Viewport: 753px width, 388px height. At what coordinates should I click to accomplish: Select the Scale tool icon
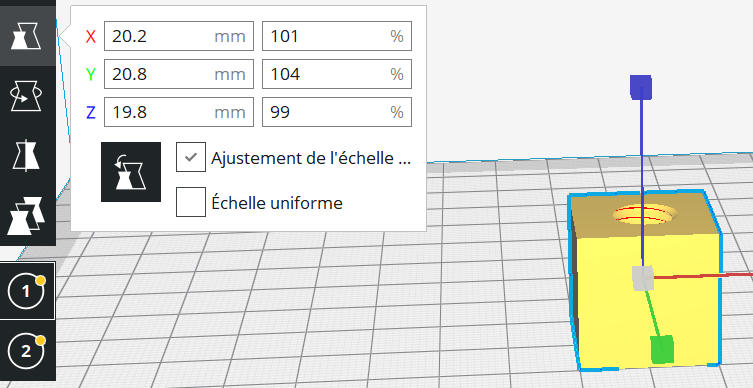27,36
